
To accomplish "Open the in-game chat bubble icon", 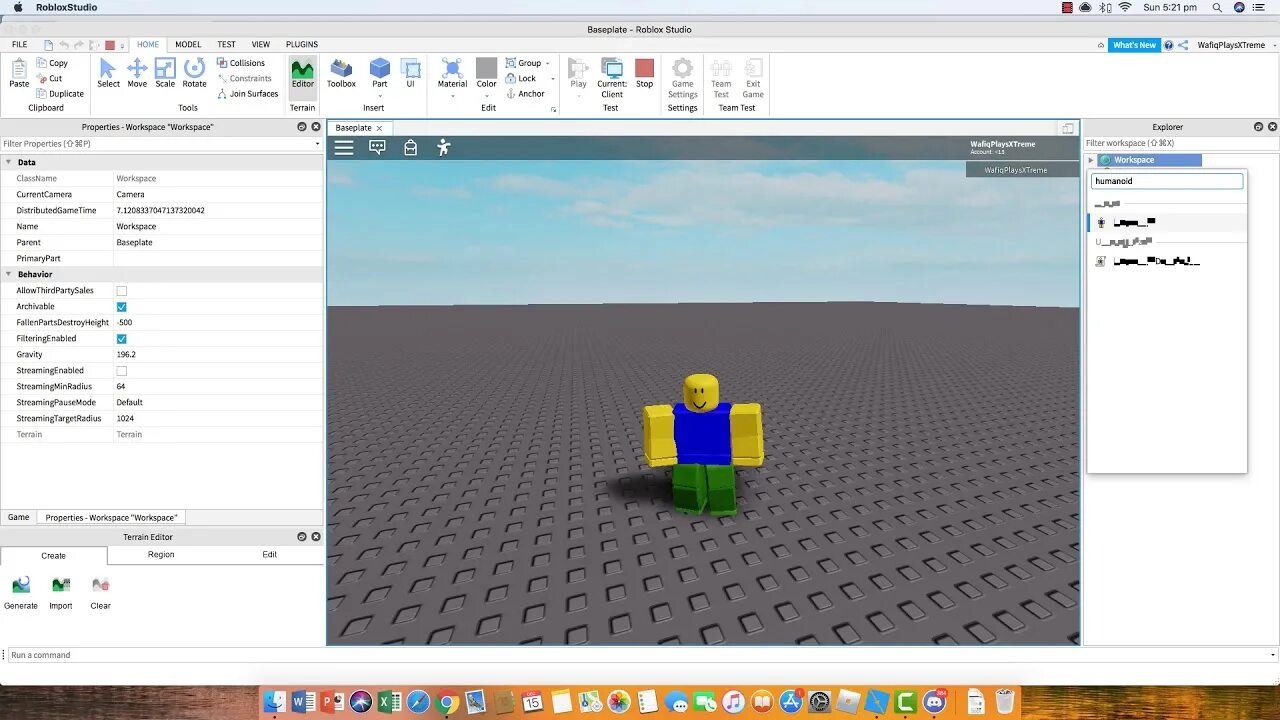I will (377, 147).
